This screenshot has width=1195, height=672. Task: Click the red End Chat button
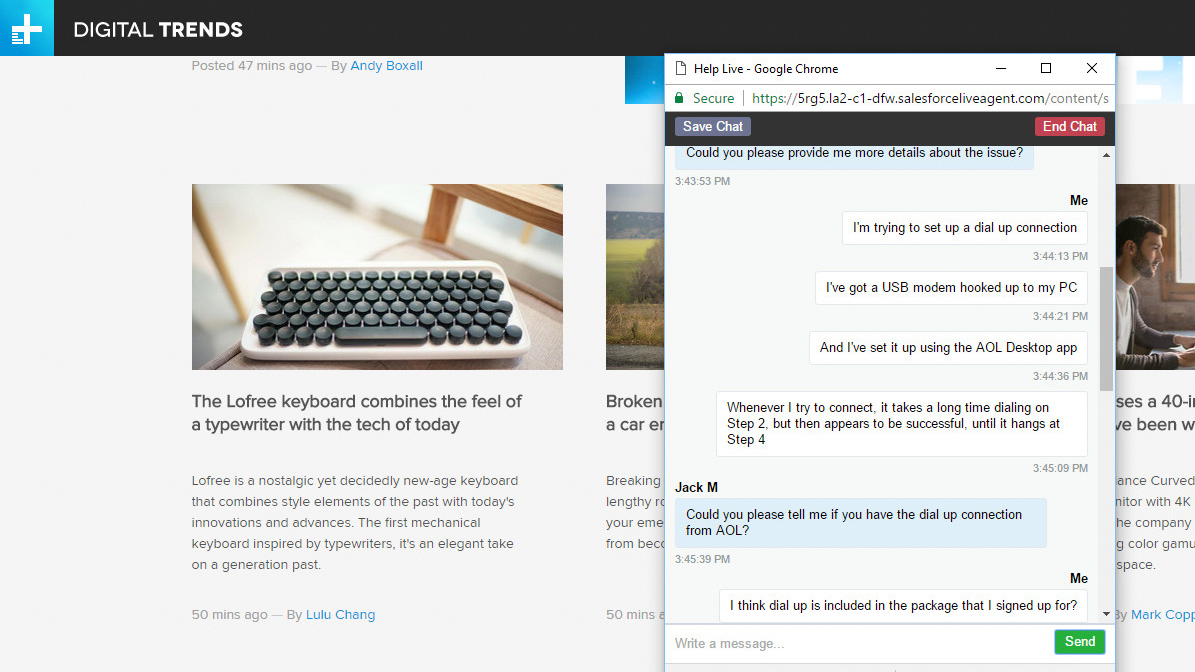1070,126
